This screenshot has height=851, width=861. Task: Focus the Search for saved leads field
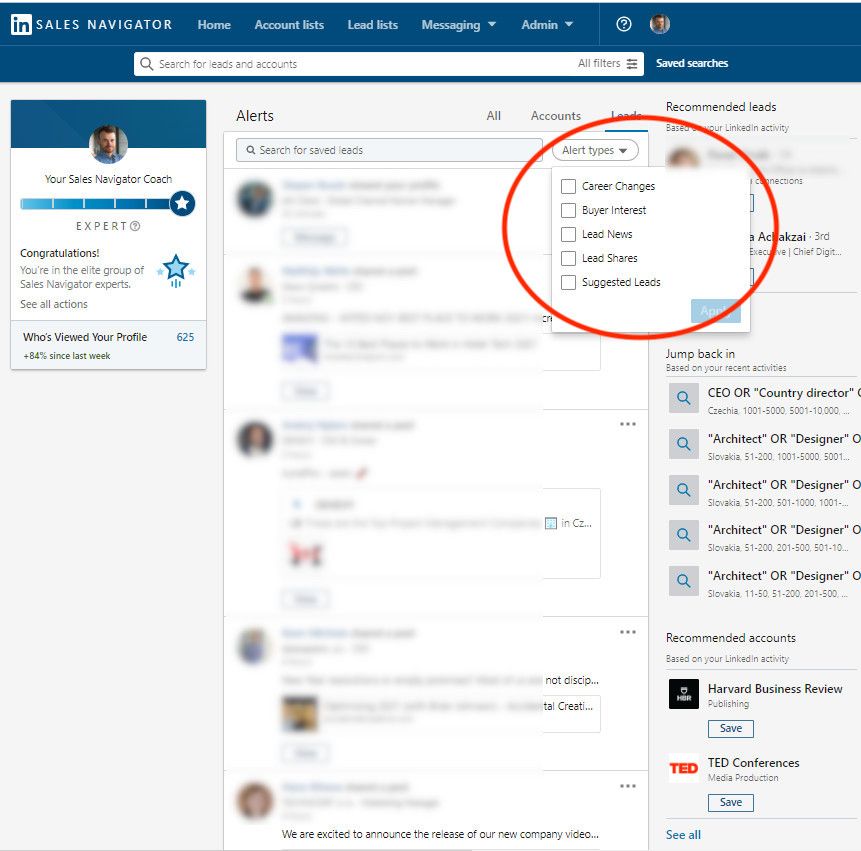[x=389, y=150]
